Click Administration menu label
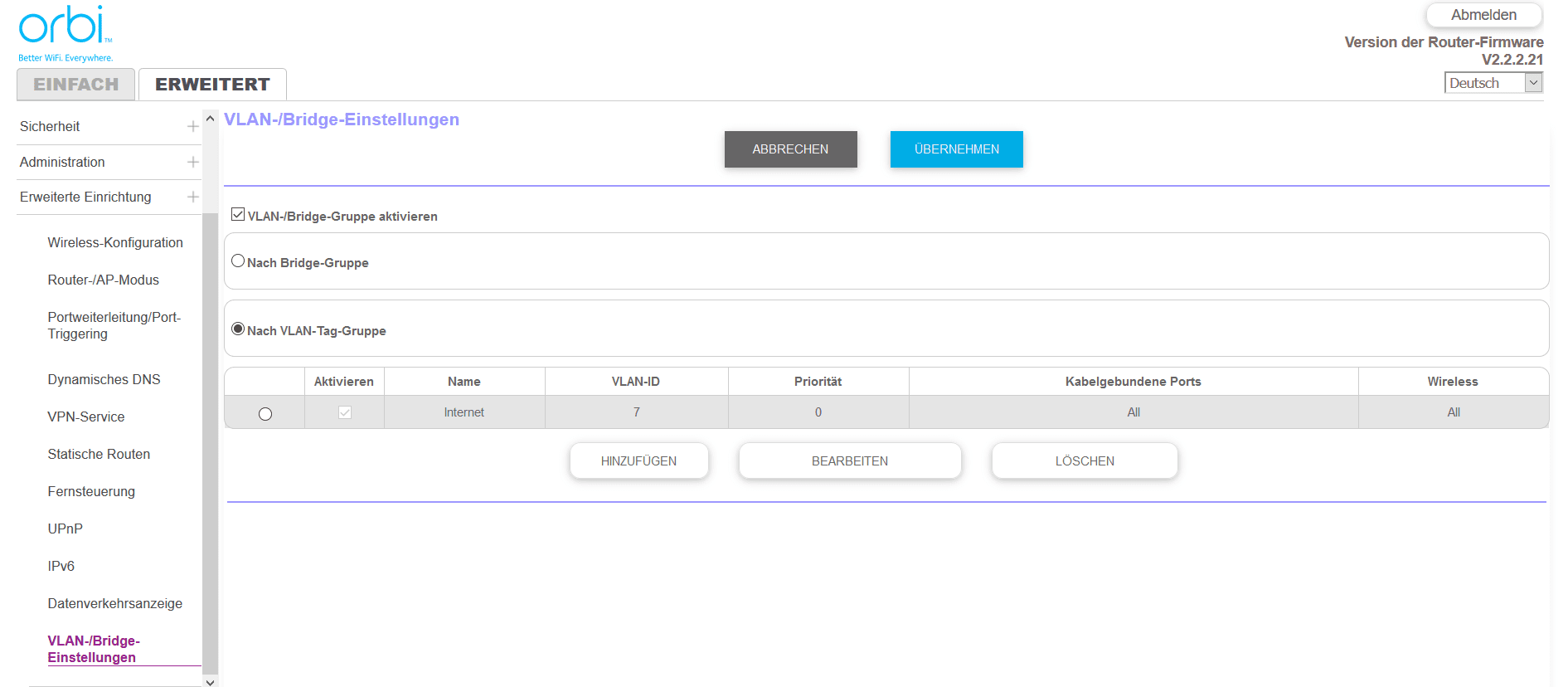Screen dimensions: 1568x687 tap(62, 162)
